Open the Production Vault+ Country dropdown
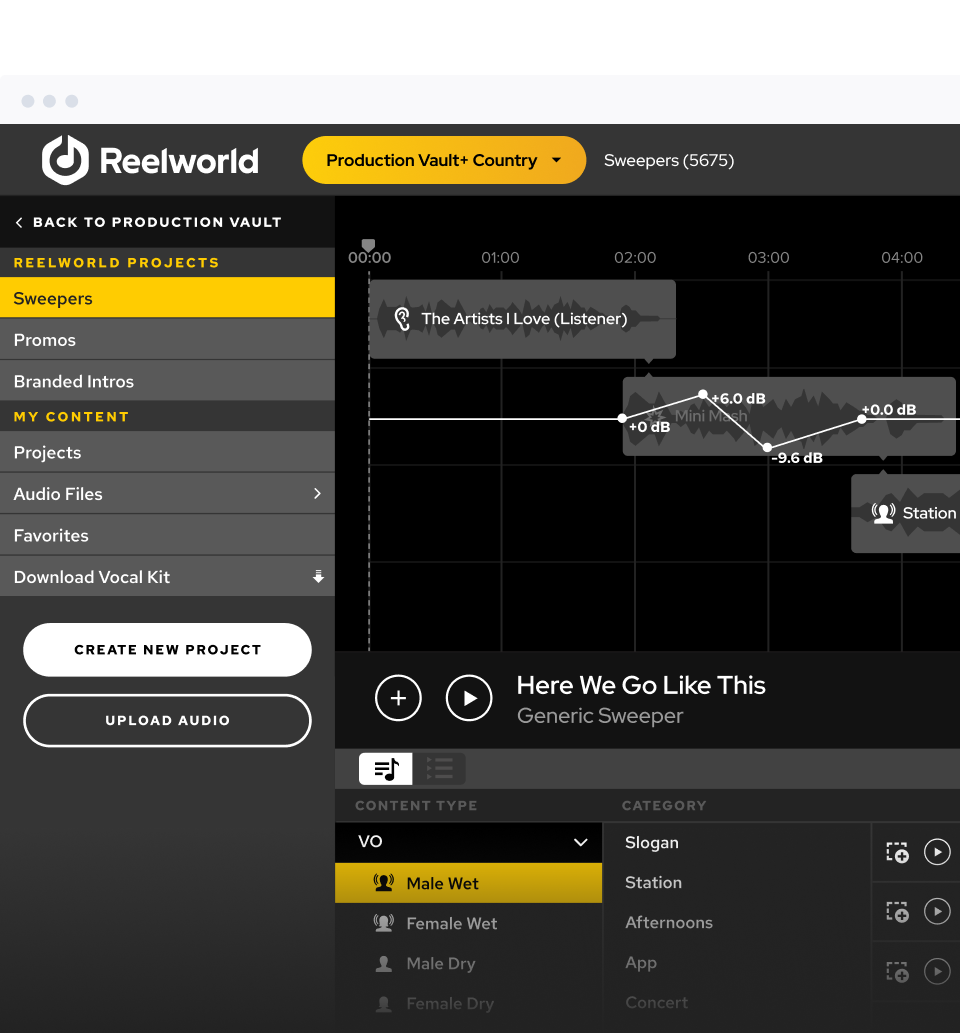The width and height of the screenshot is (960, 1033). [444, 160]
